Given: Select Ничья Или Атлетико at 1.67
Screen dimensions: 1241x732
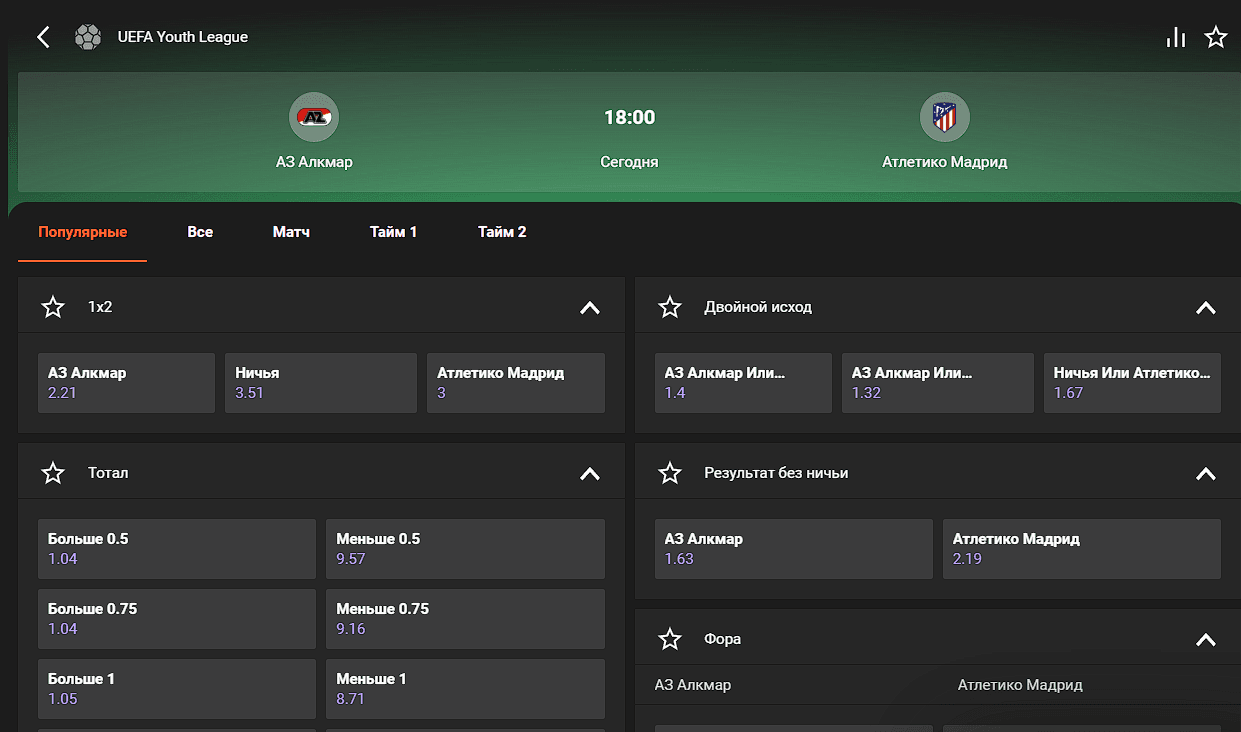Looking at the screenshot, I should 1132,383.
